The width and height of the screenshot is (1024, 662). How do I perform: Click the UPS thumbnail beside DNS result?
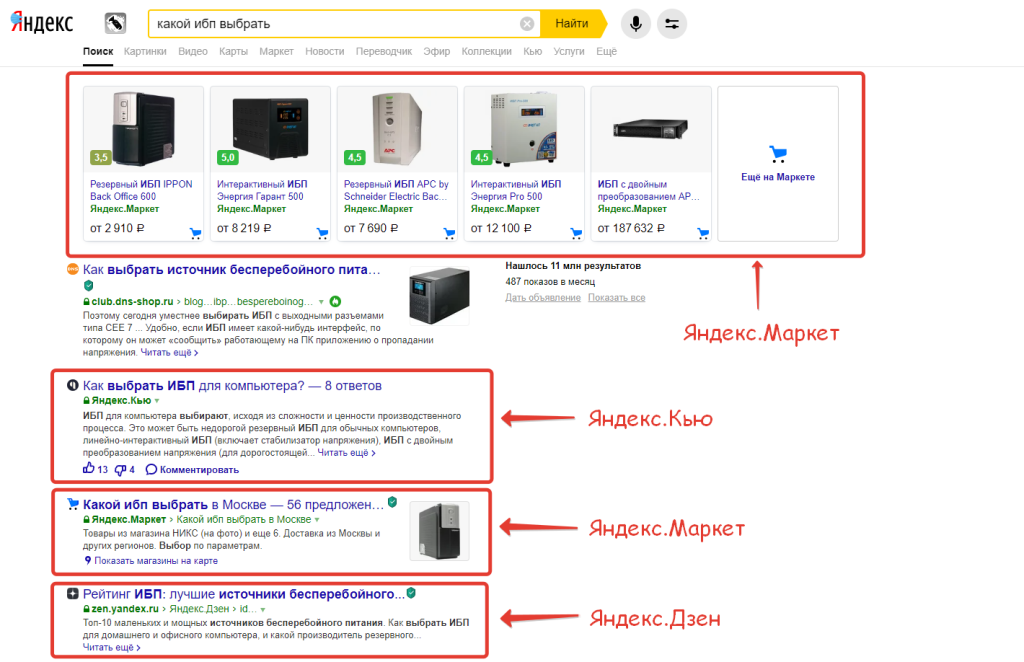pos(439,295)
